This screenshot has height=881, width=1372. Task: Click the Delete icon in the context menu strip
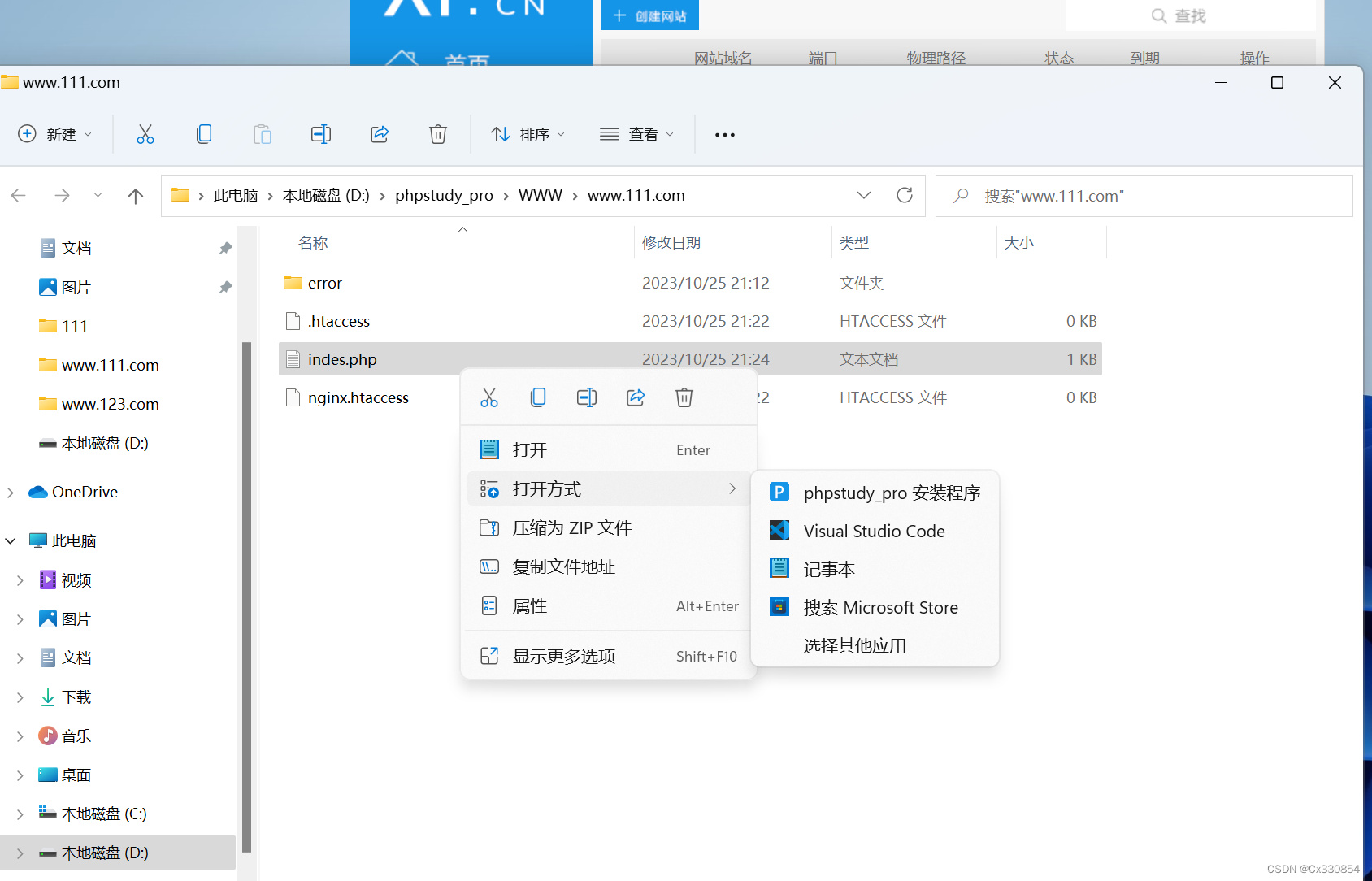click(x=684, y=397)
